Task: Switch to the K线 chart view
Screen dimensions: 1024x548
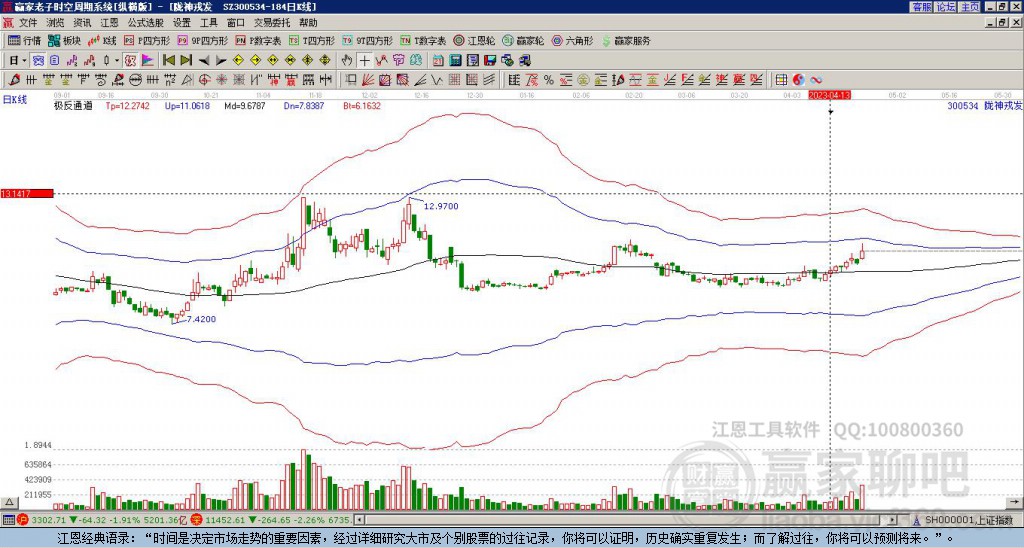Action: point(102,40)
